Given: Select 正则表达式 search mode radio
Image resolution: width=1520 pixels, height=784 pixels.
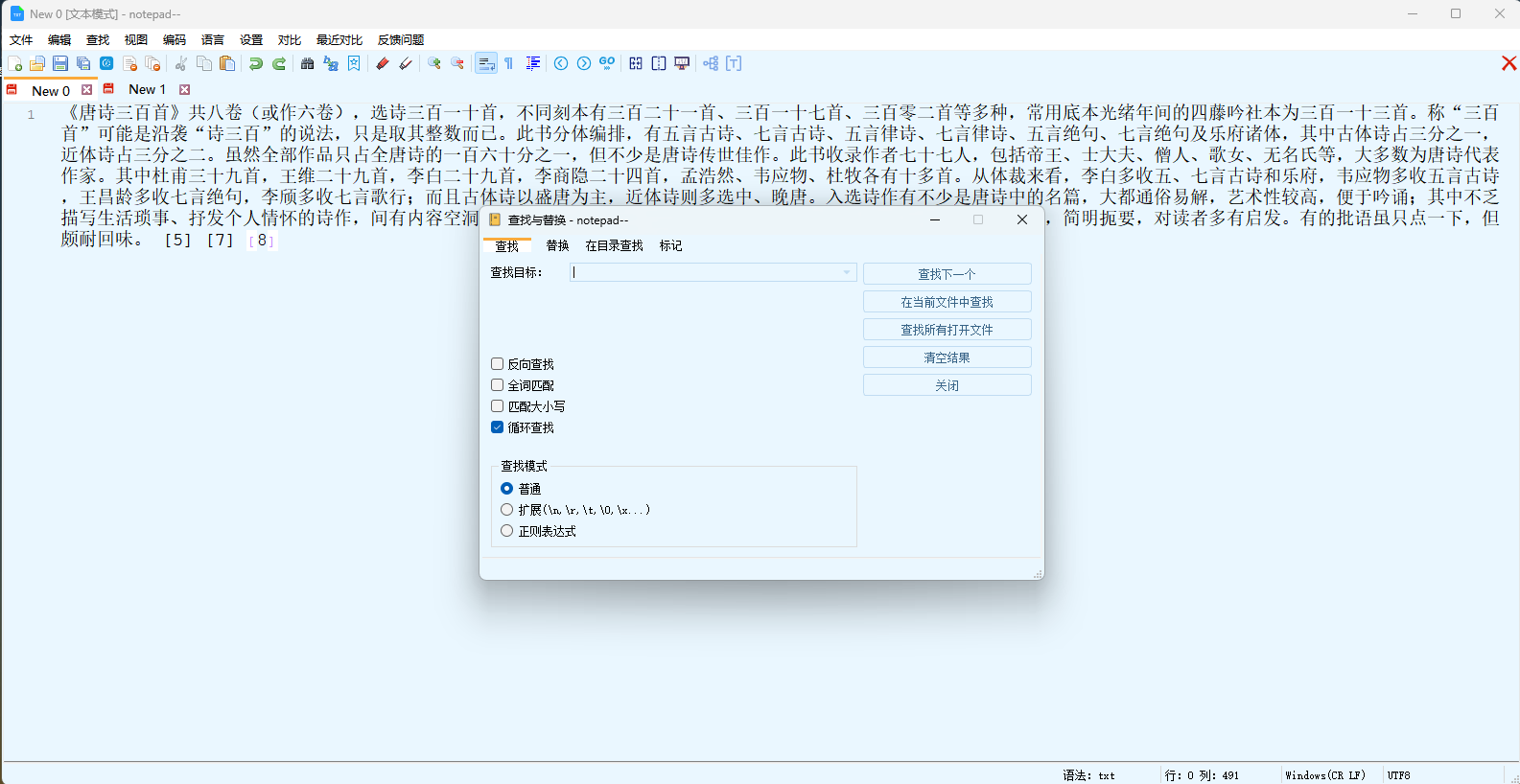Looking at the screenshot, I should [x=507, y=531].
